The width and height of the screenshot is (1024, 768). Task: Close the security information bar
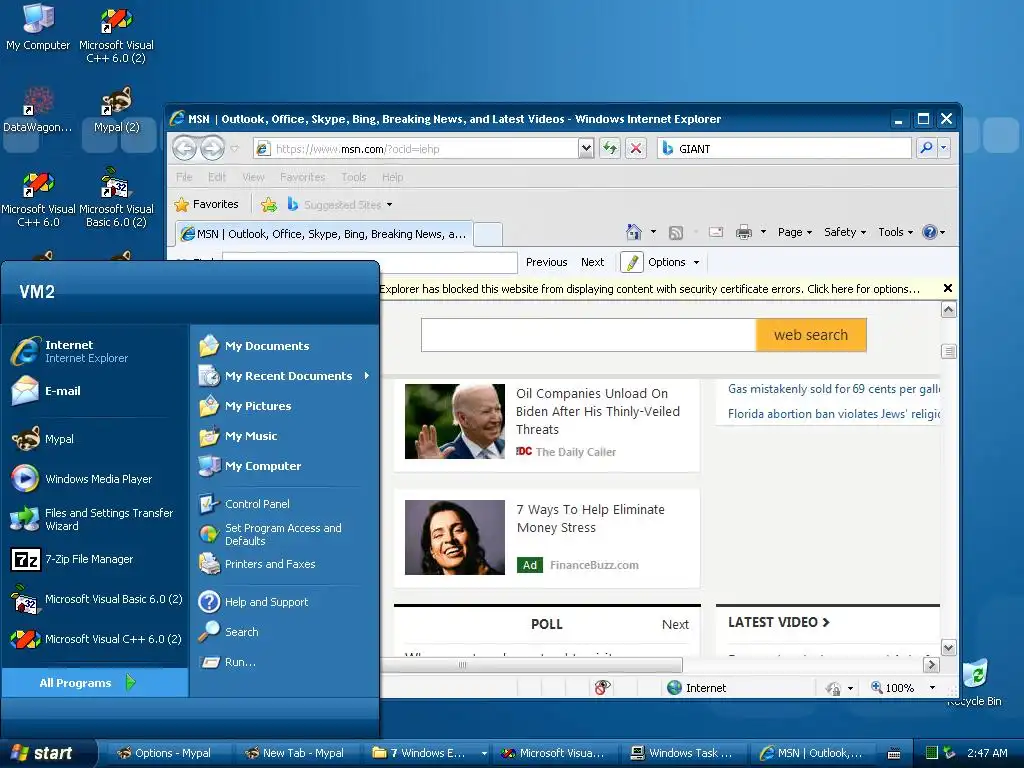[x=948, y=288]
